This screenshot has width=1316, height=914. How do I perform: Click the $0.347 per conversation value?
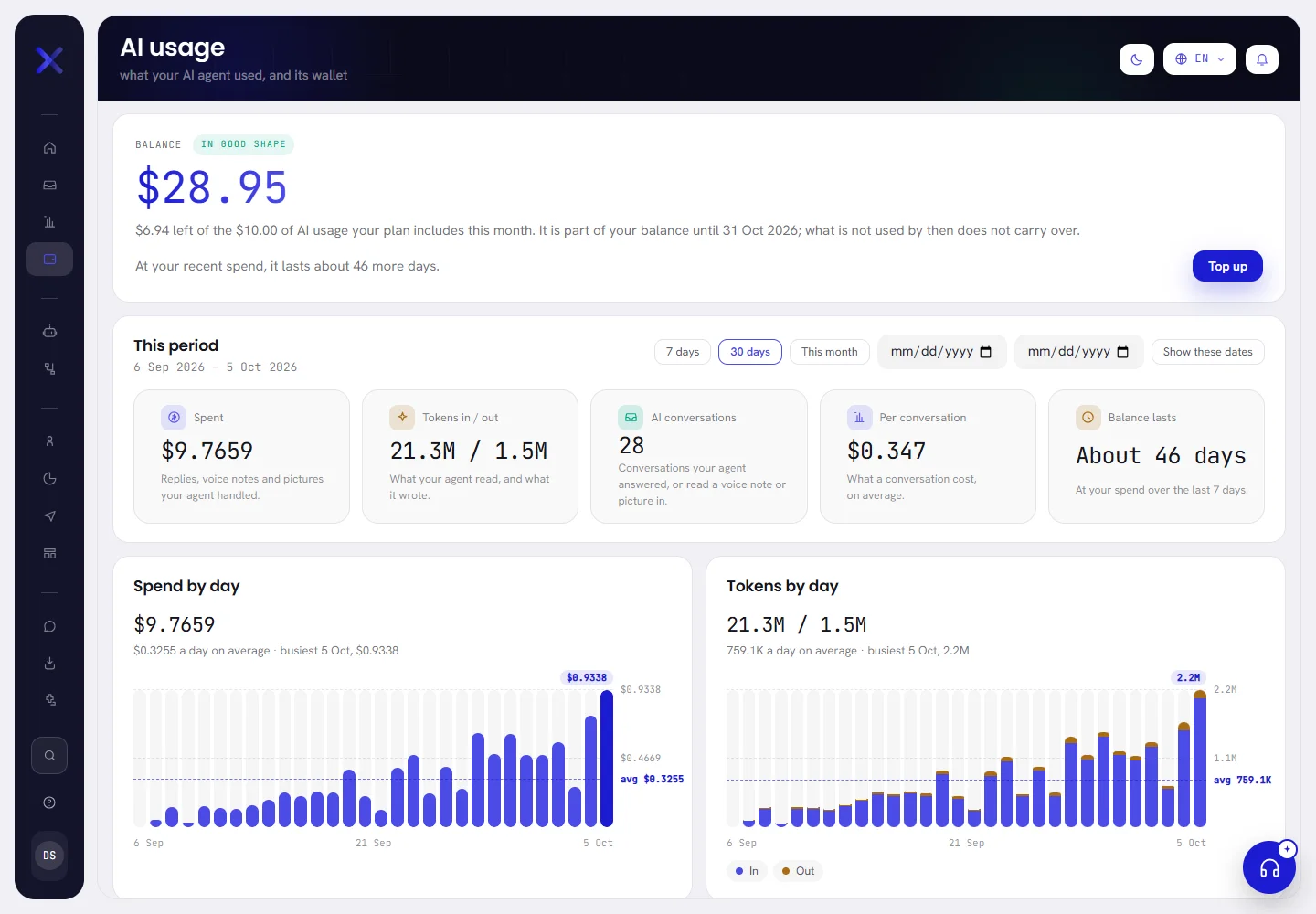point(886,451)
